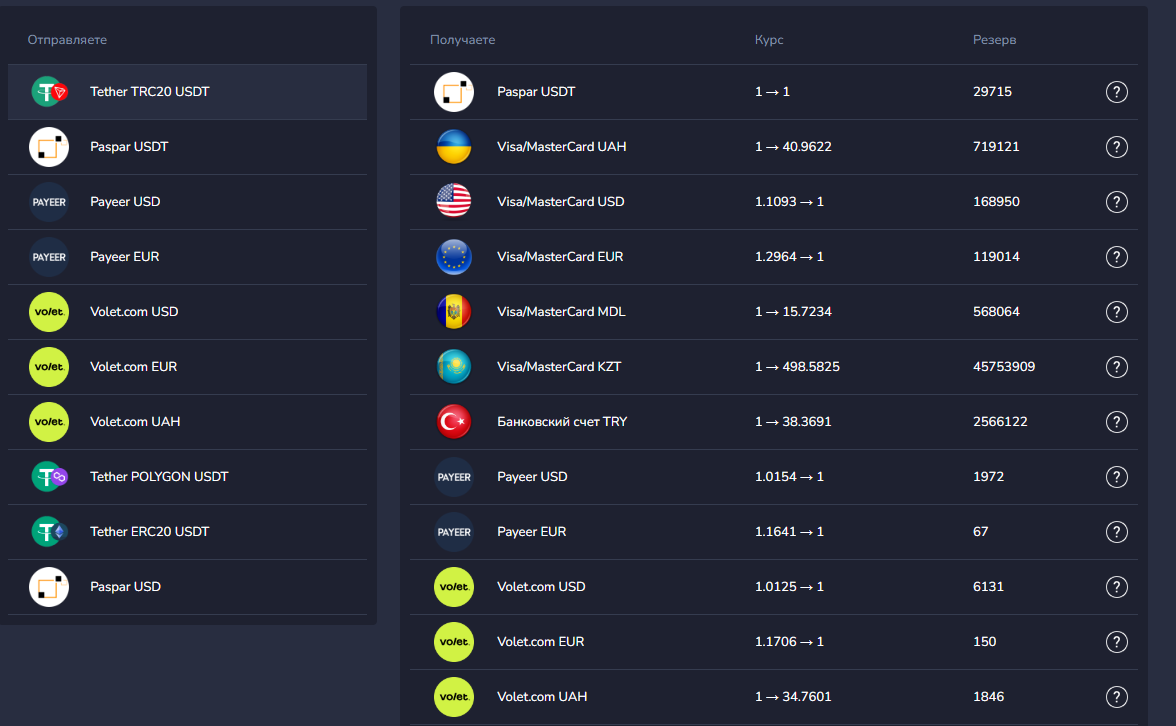The image size is (1176, 726).
Task: Click the Payeer USD logo in receive list
Action: 454,477
